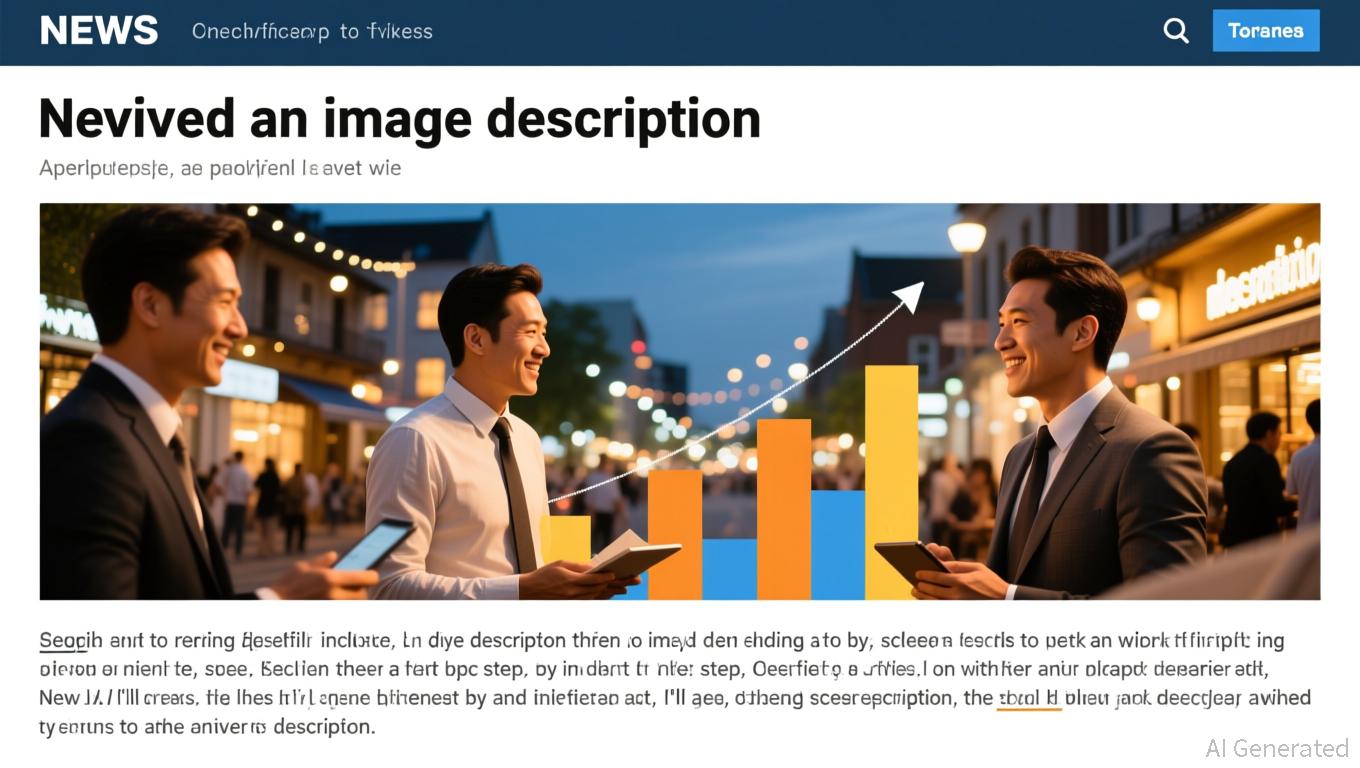Click the "AI Generated" watermark label
The image size is (1360, 768).
coord(1276,748)
